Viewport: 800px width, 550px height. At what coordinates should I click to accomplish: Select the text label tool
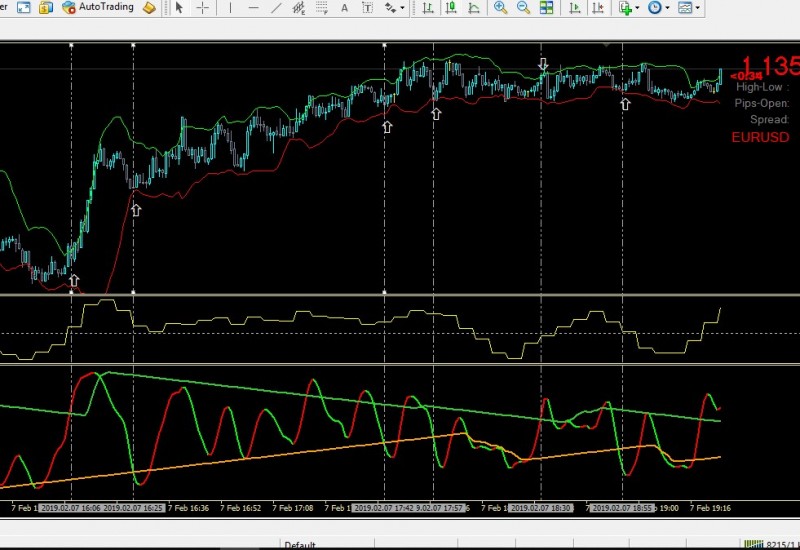coord(367,8)
